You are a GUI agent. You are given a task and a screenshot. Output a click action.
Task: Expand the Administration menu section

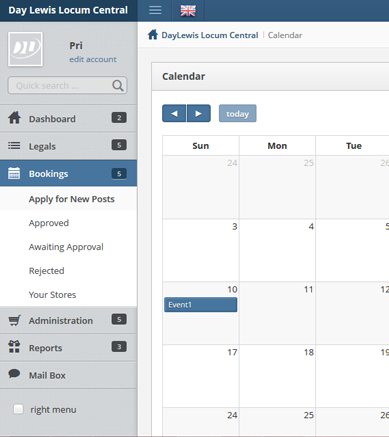pyautogui.click(x=68, y=320)
